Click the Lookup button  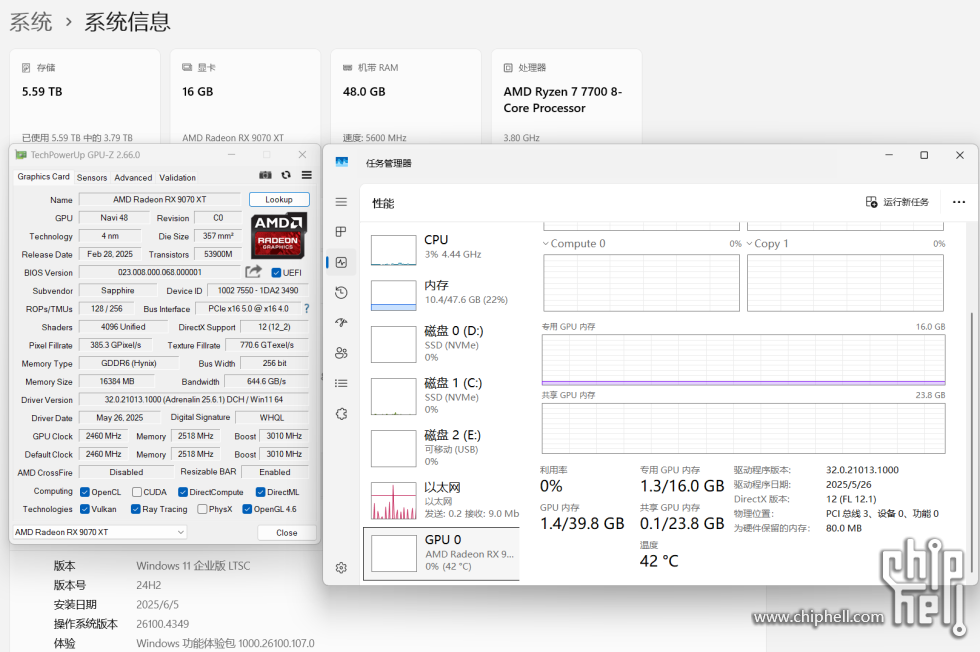(279, 199)
